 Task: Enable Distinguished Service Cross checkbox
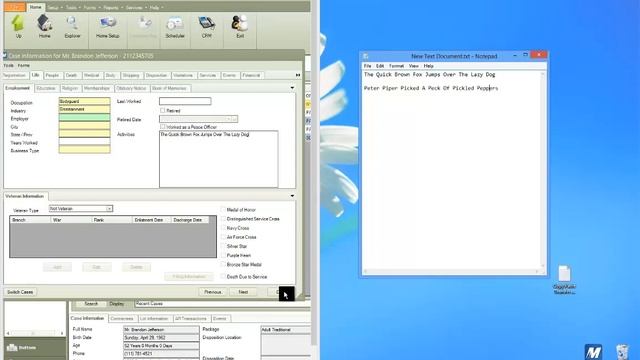tap(223, 219)
